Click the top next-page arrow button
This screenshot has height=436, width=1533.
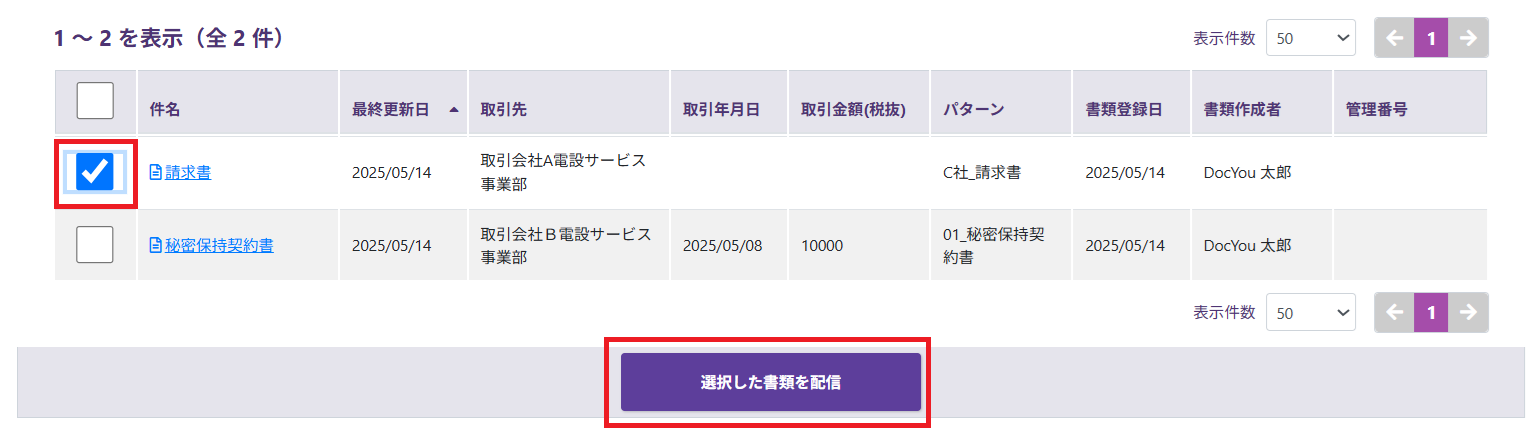coord(1468,38)
